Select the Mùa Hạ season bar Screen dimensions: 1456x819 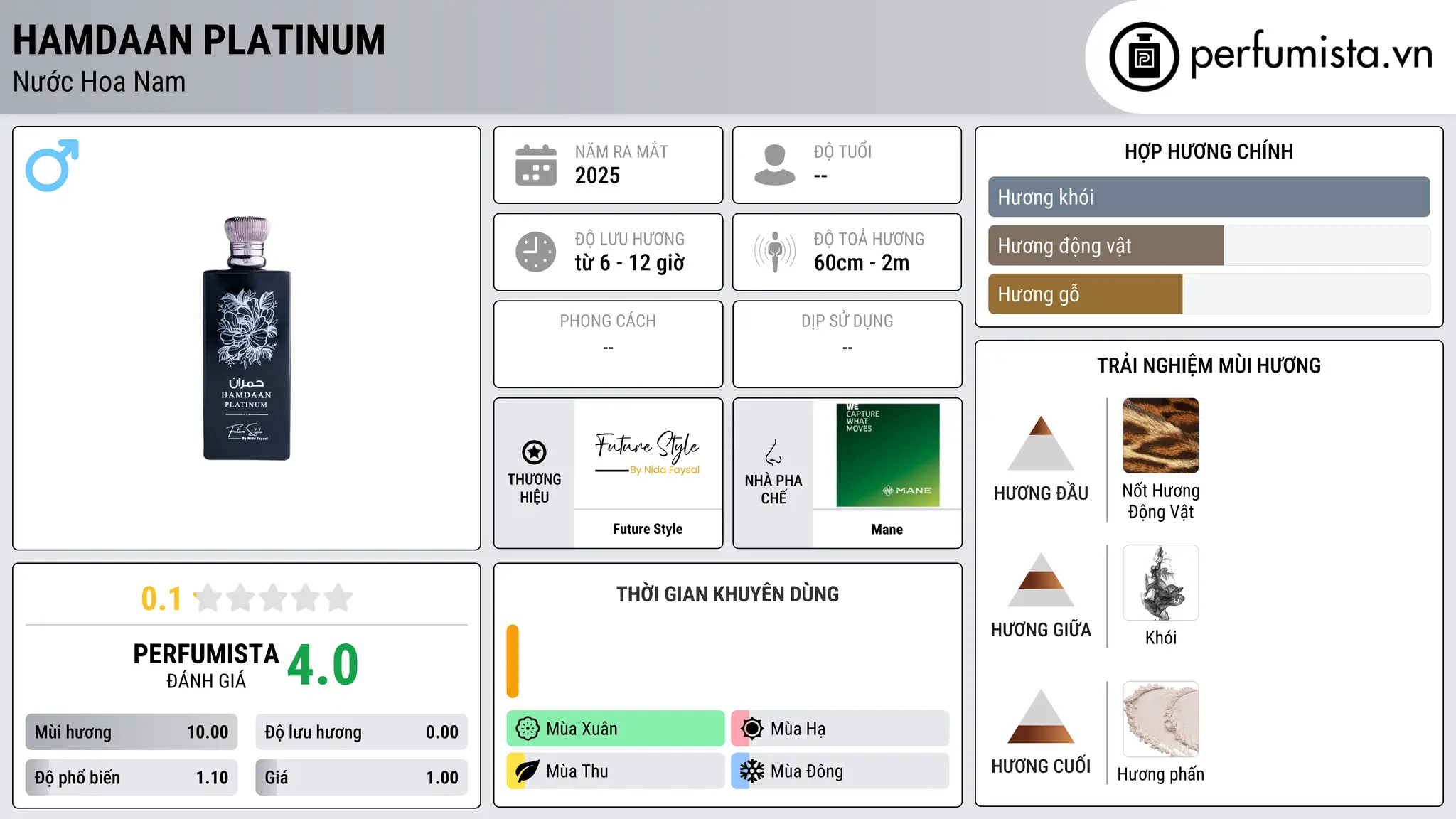[840, 729]
